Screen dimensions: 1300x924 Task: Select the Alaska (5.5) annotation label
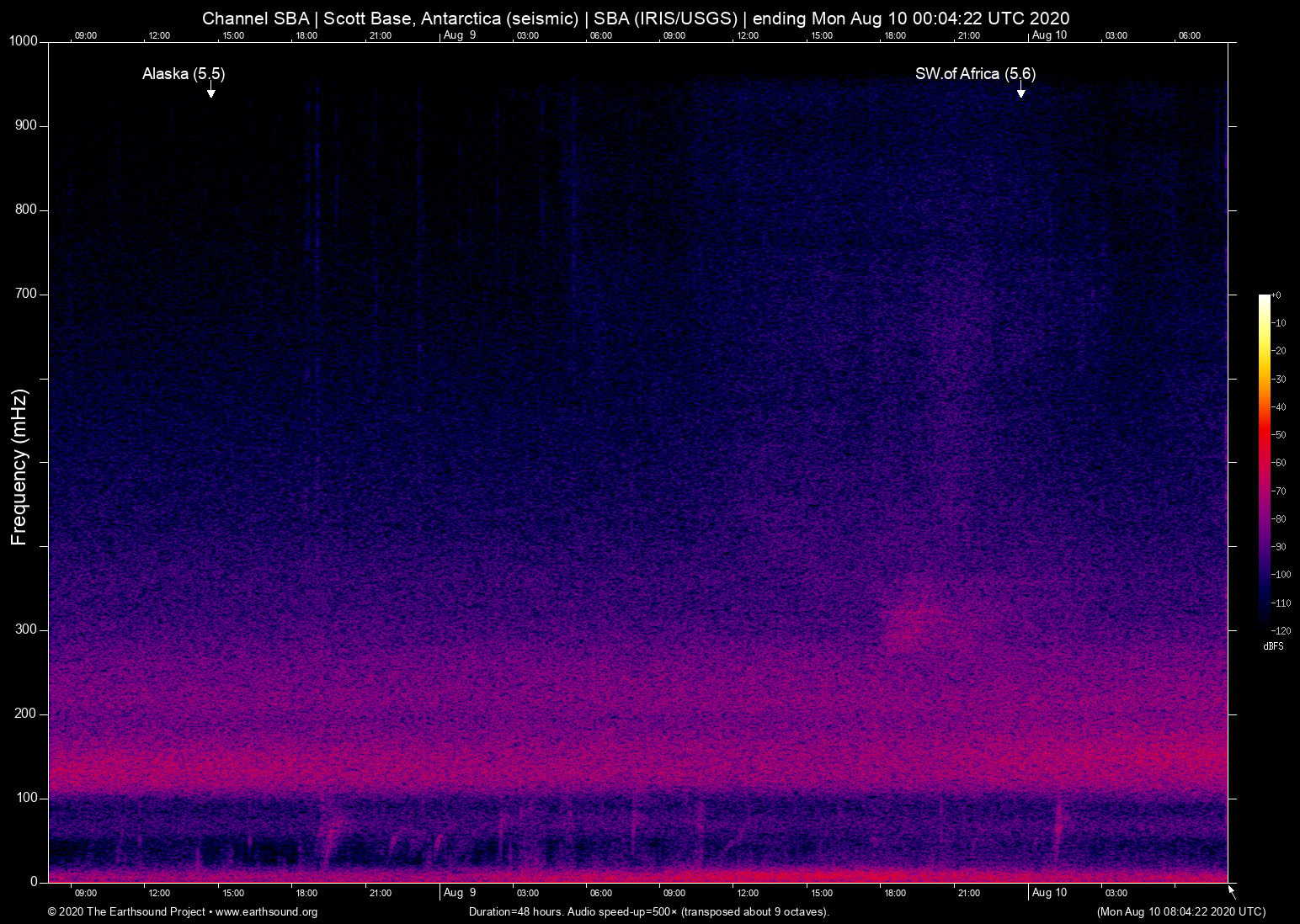pyautogui.click(x=182, y=74)
